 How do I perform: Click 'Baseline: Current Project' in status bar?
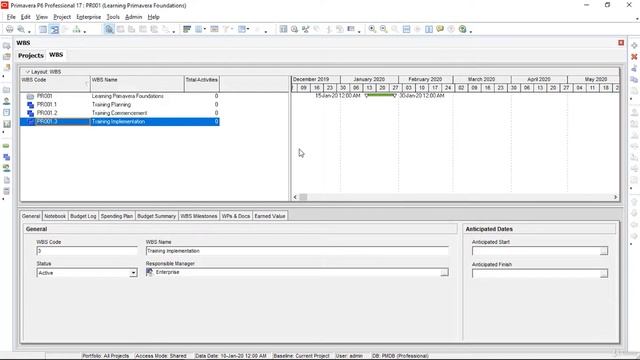[301, 356]
